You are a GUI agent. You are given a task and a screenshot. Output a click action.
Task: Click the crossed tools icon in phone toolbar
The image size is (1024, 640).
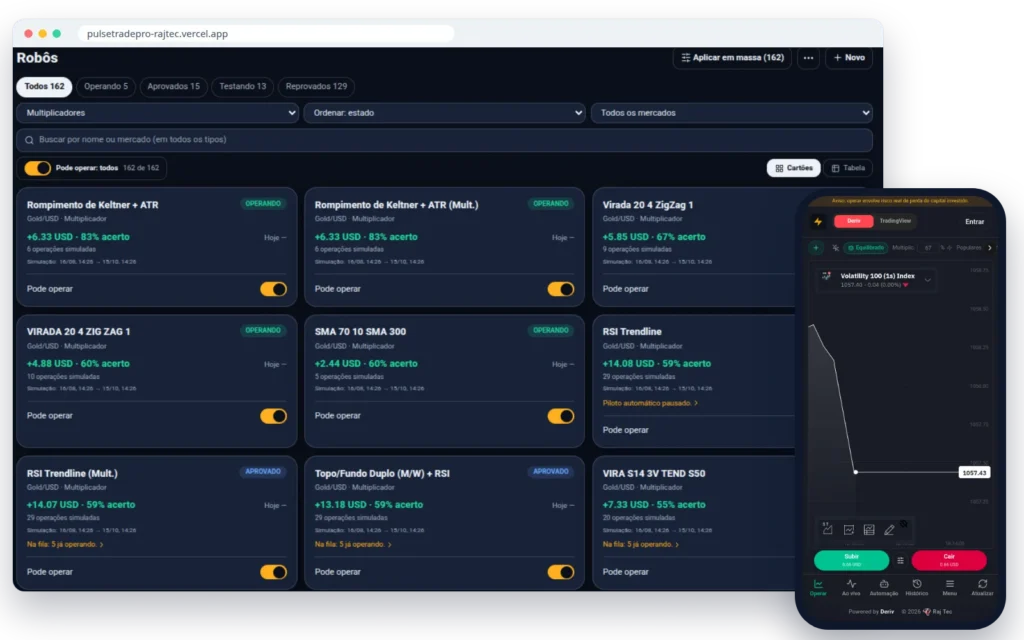[835, 248]
